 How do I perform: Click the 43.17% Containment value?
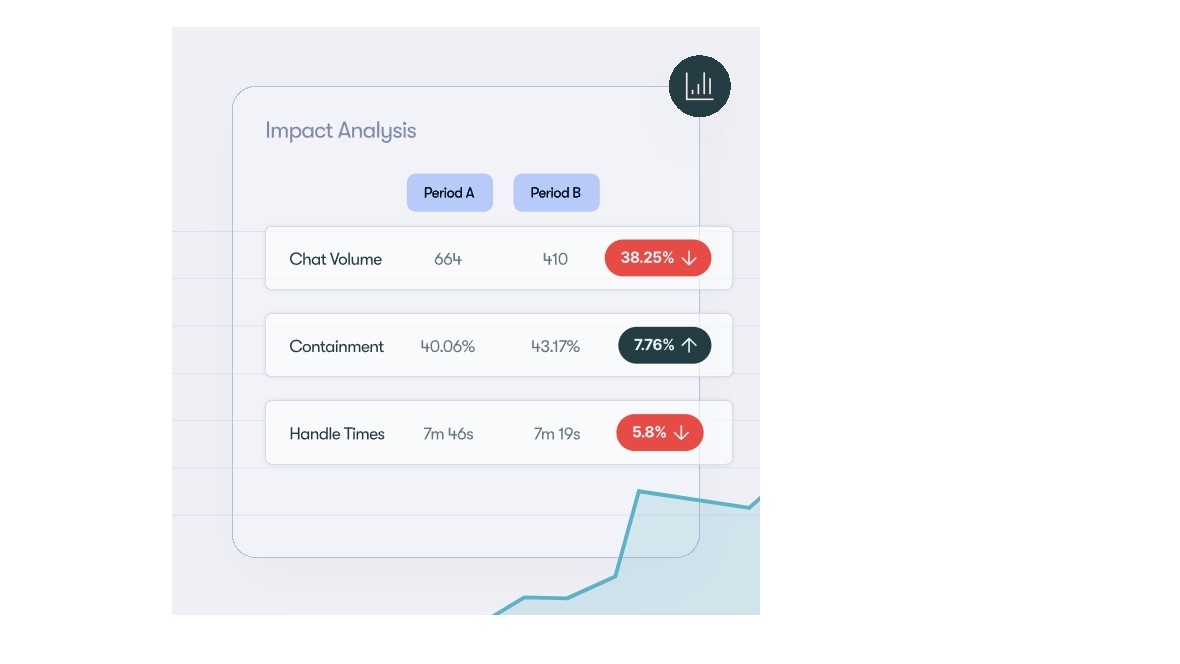tap(555, 346)
